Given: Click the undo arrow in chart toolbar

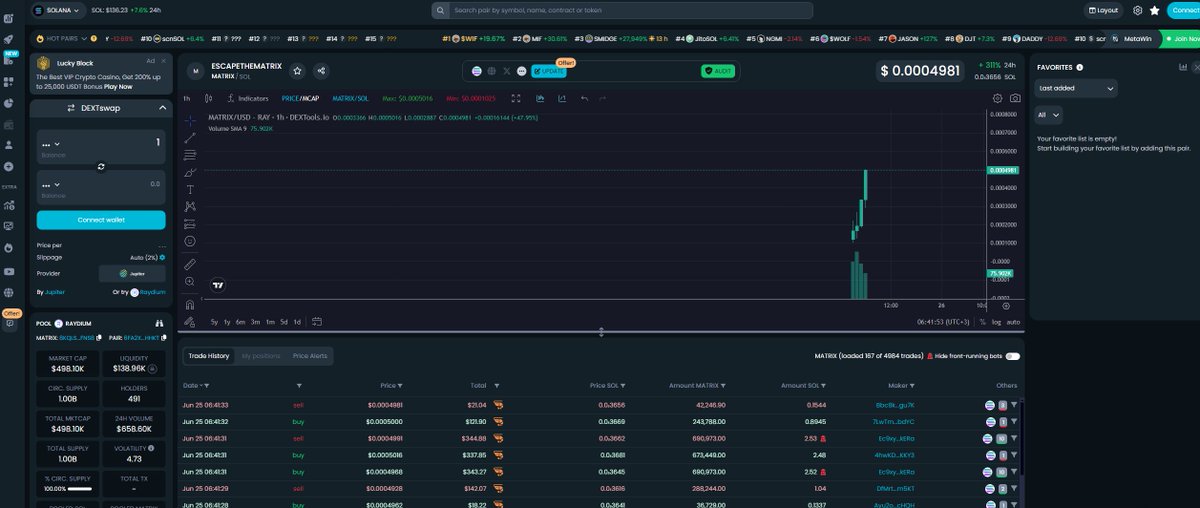Looking at the screenshot, I should click(585, 99).
